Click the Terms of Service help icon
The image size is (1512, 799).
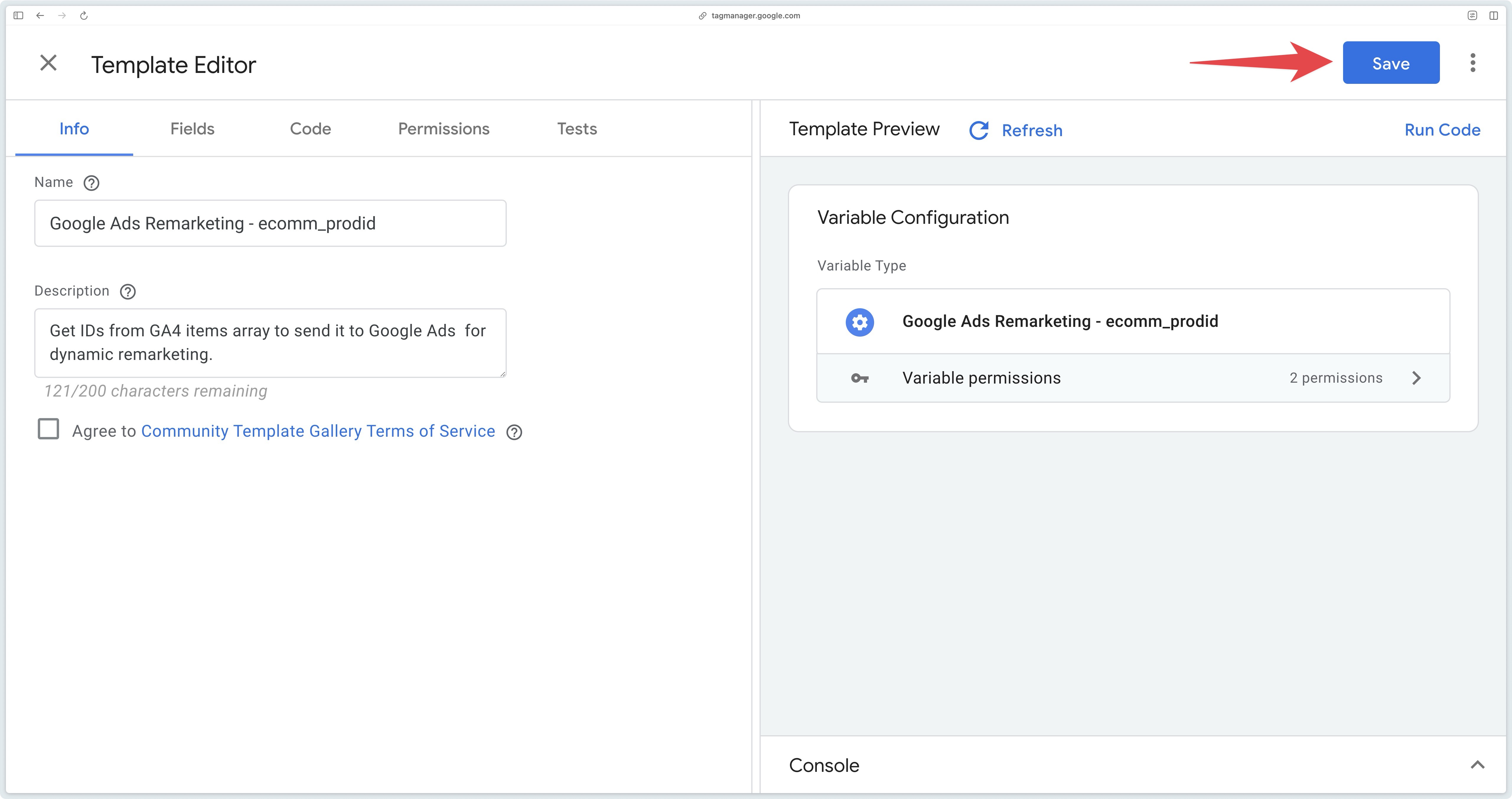point(514,432)
